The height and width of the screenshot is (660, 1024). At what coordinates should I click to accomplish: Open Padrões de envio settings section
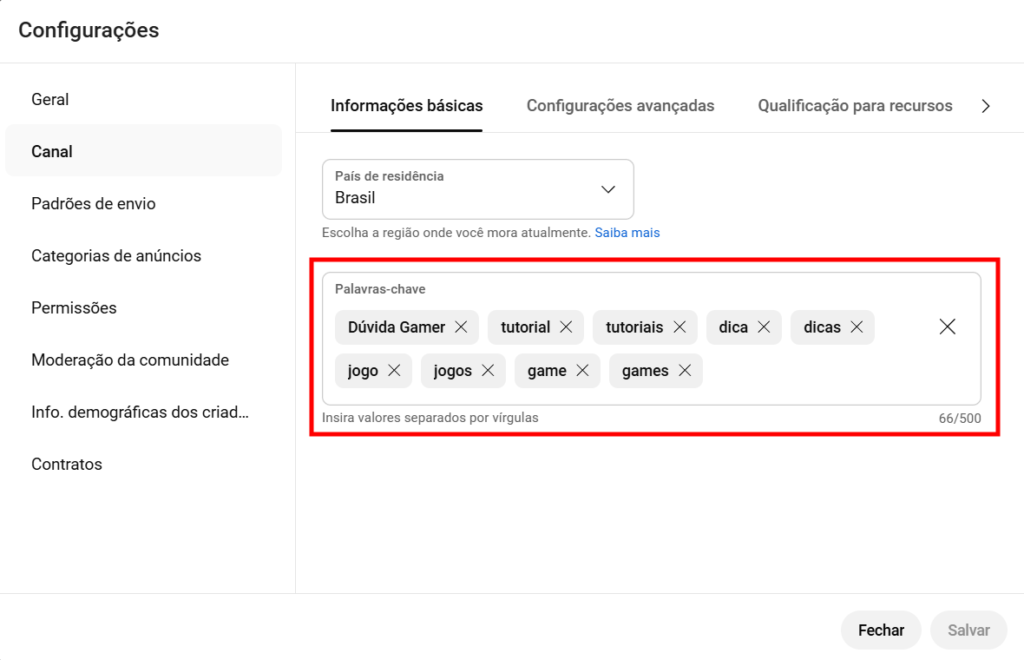click(x=93, y=204)
